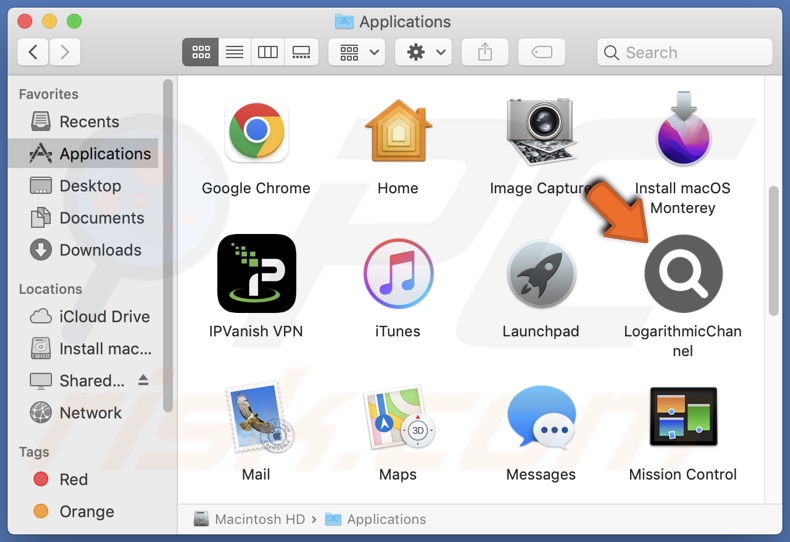Switch to icon view
Image resolution: width=790 pixels, height=542 pixels.
(201, 52)
